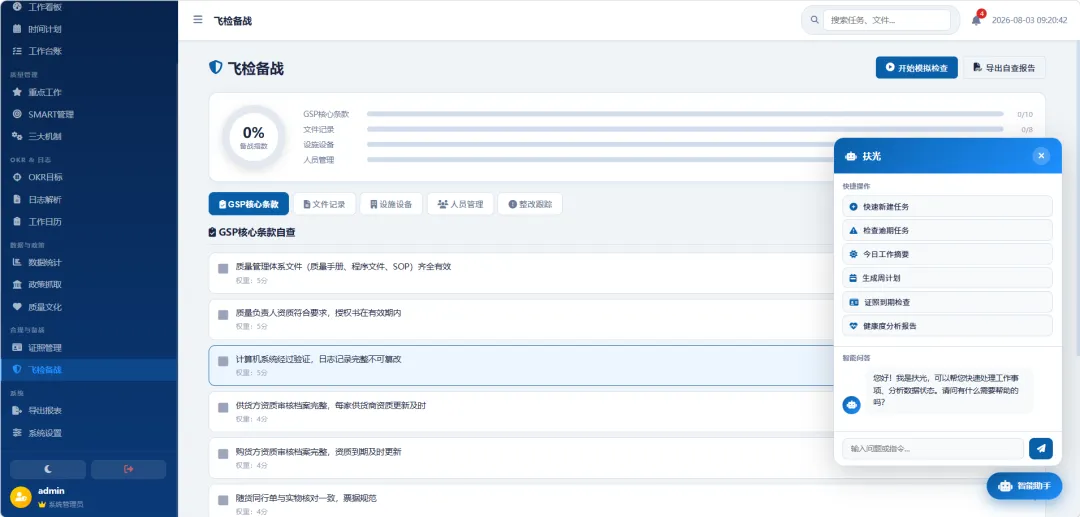This screenshot has height=517, width=1080.
Task: Choose 检查逾期任务 quick action
Action: click(947, 230)
